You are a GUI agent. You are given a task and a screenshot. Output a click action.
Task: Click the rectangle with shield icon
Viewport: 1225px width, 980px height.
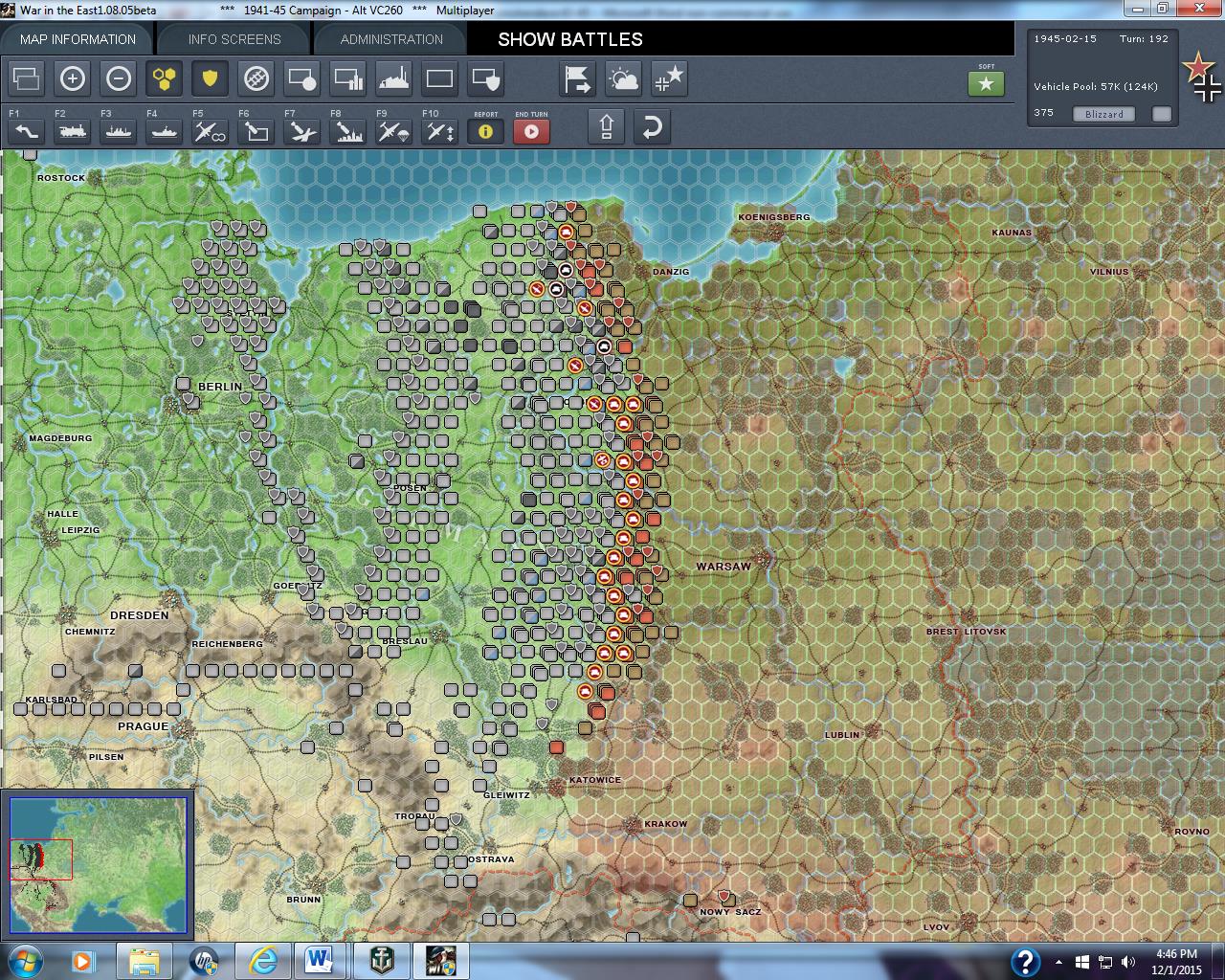pos(486,78)
